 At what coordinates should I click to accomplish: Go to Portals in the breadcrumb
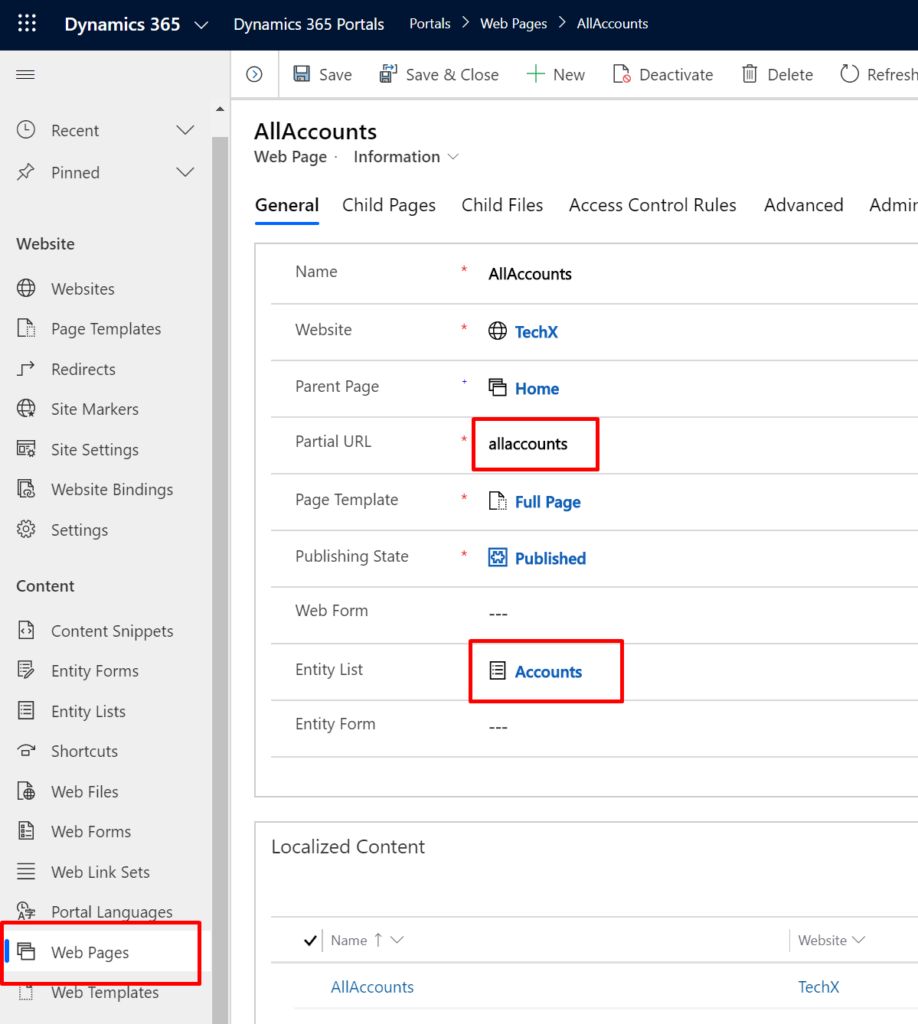(x=430, y=24)
